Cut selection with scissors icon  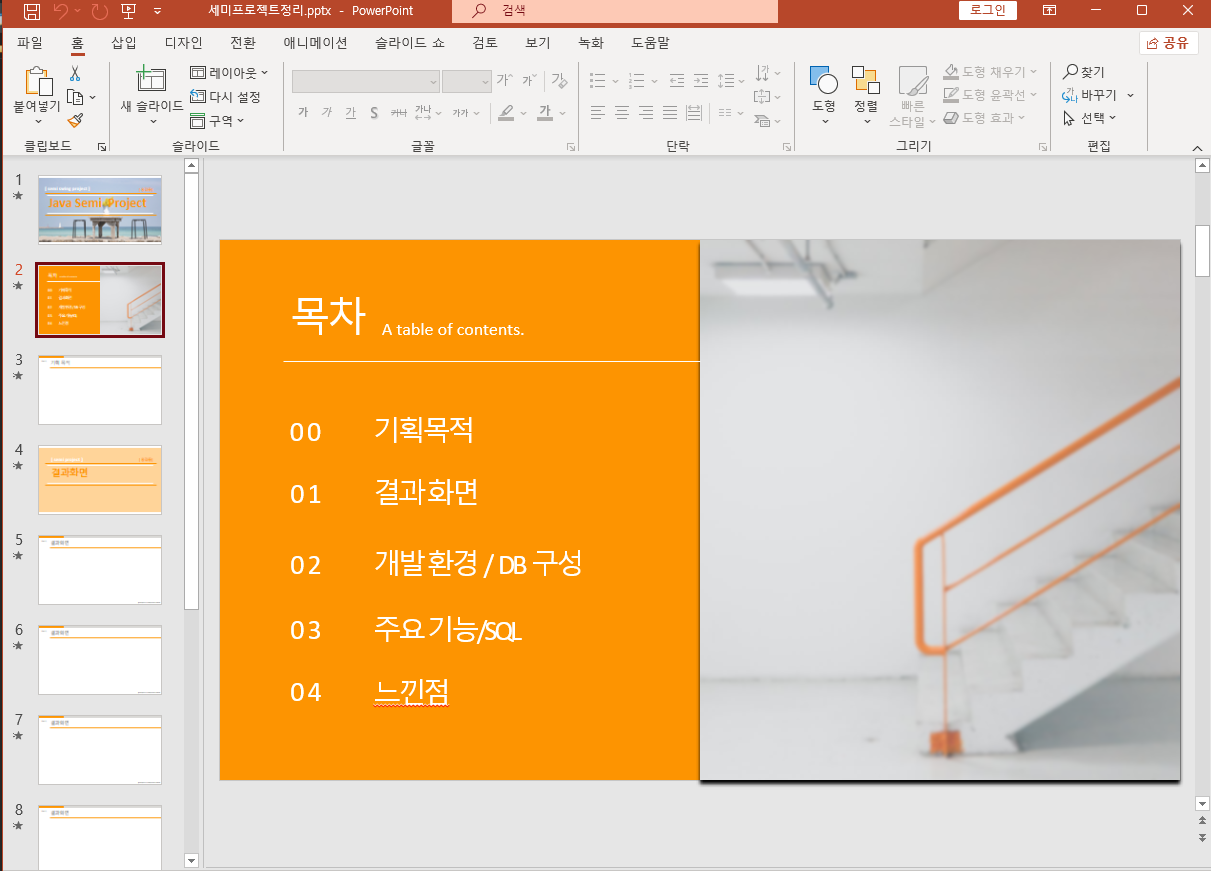click(75, 73)
